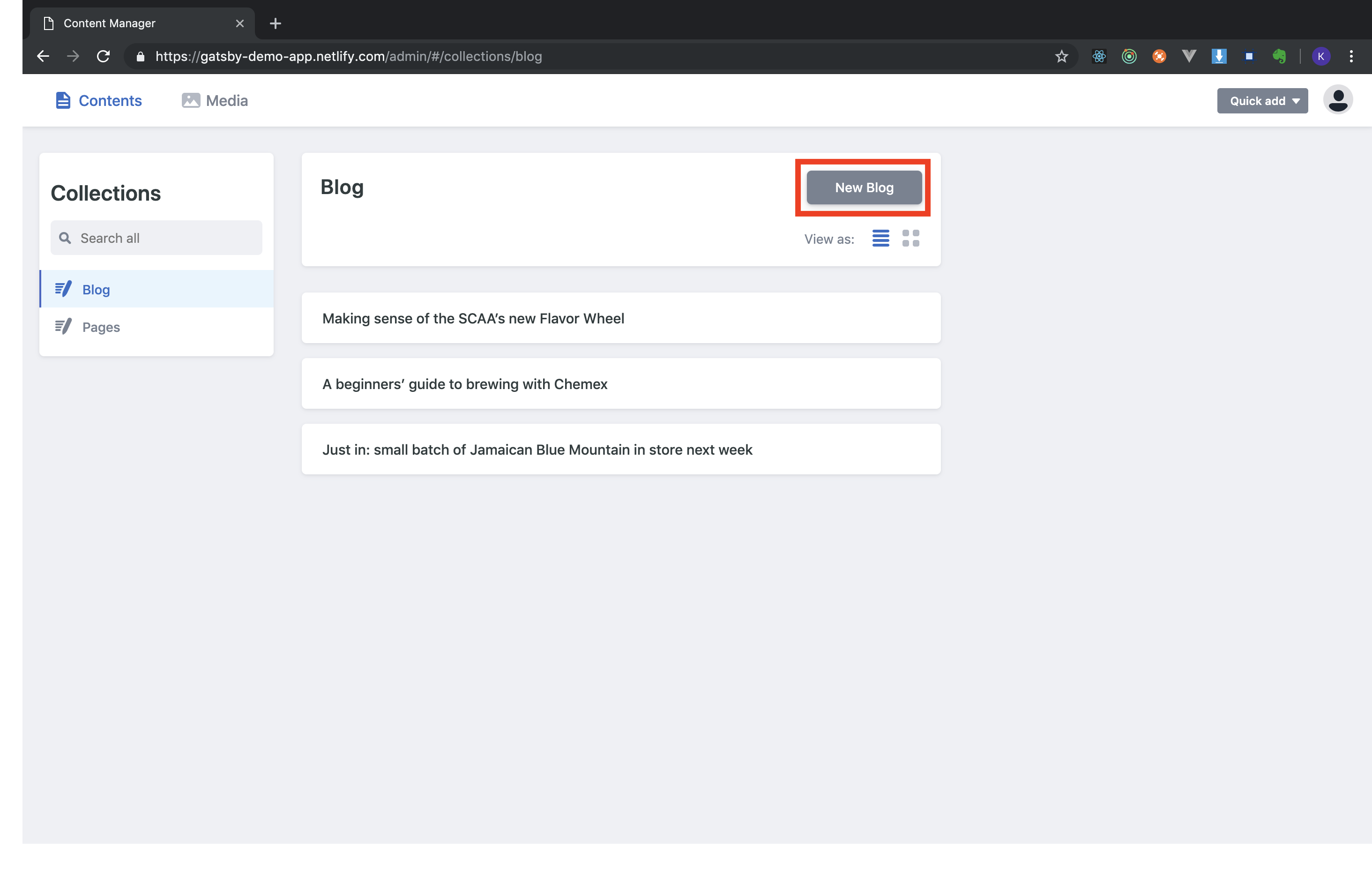Open the Evernote elephant extension

click(x=1279, y=56)
